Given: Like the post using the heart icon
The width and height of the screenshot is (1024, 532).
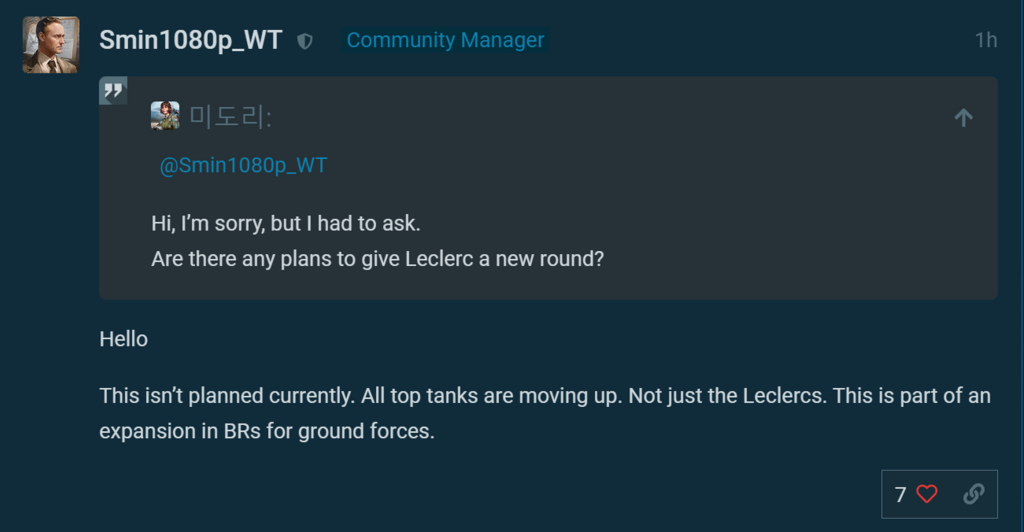Looking at the screenshot, I should tap(927, 494).
